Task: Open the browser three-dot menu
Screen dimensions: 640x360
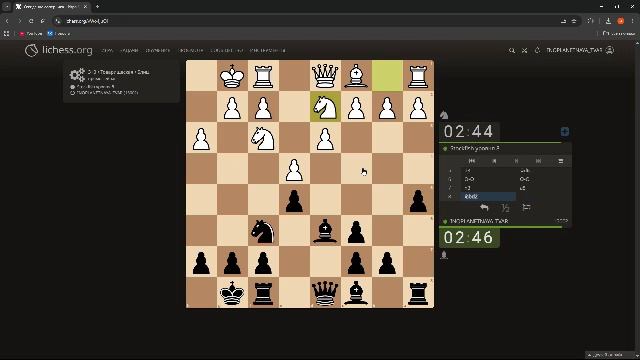Action: pos(633,21)
